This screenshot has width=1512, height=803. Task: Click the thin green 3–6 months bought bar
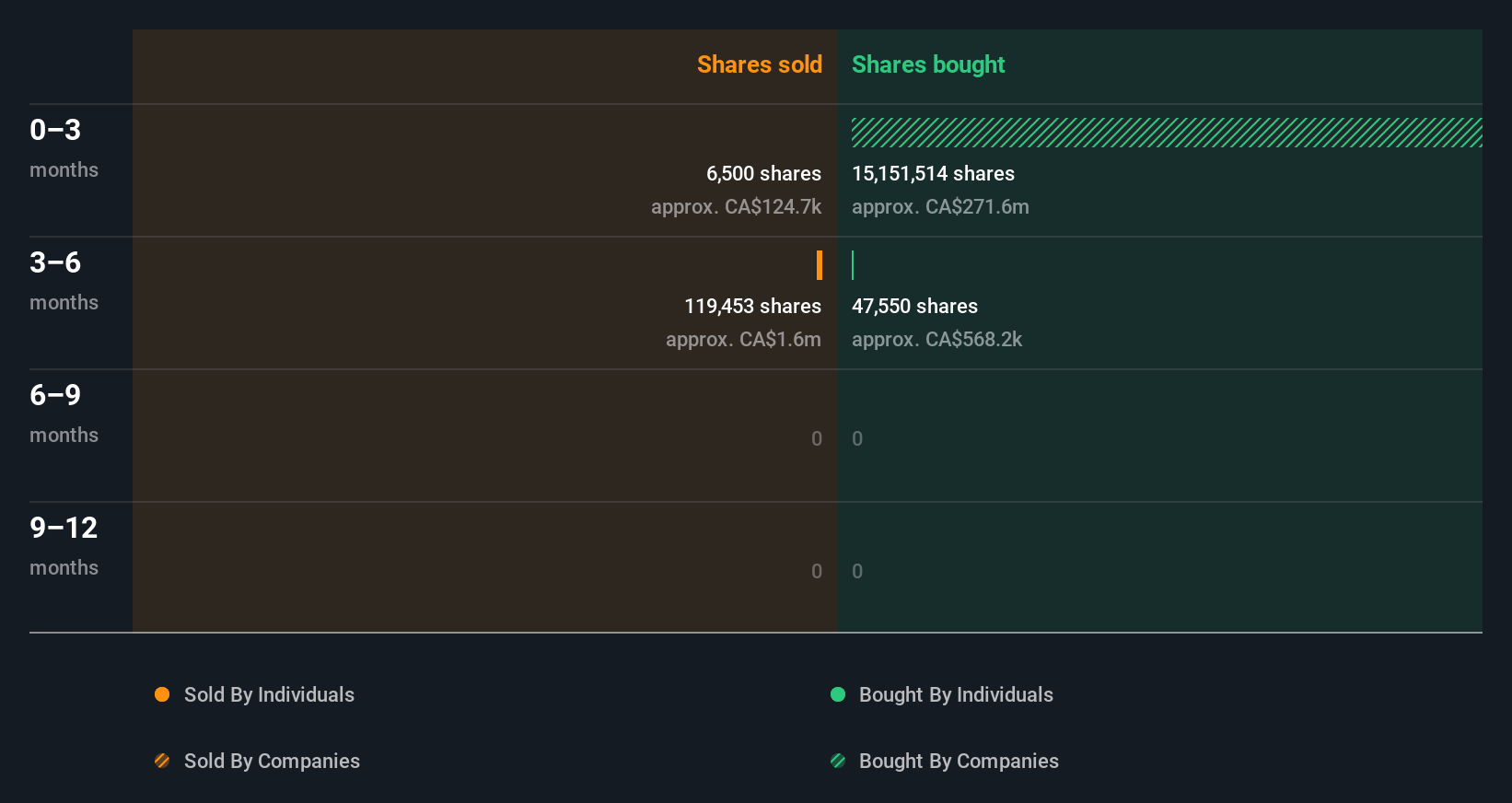click(x=853, y=265)
